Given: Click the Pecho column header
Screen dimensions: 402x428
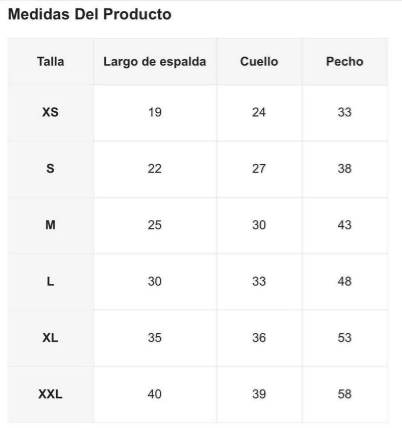Looking at the screenshot, I should tap(345, 62).
